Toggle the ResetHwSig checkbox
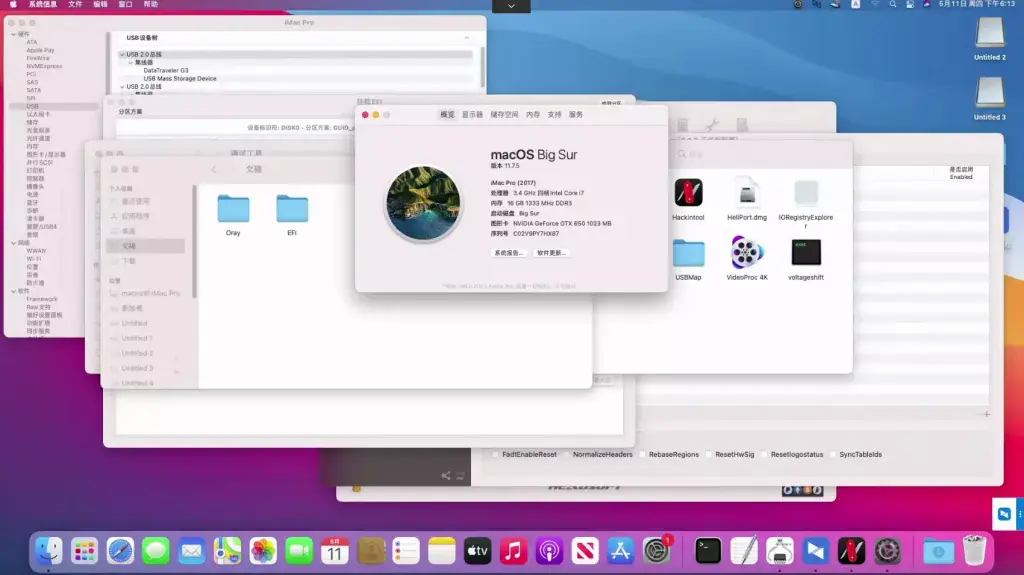The width and height of the screenshot is (1024, 575). 709,454
